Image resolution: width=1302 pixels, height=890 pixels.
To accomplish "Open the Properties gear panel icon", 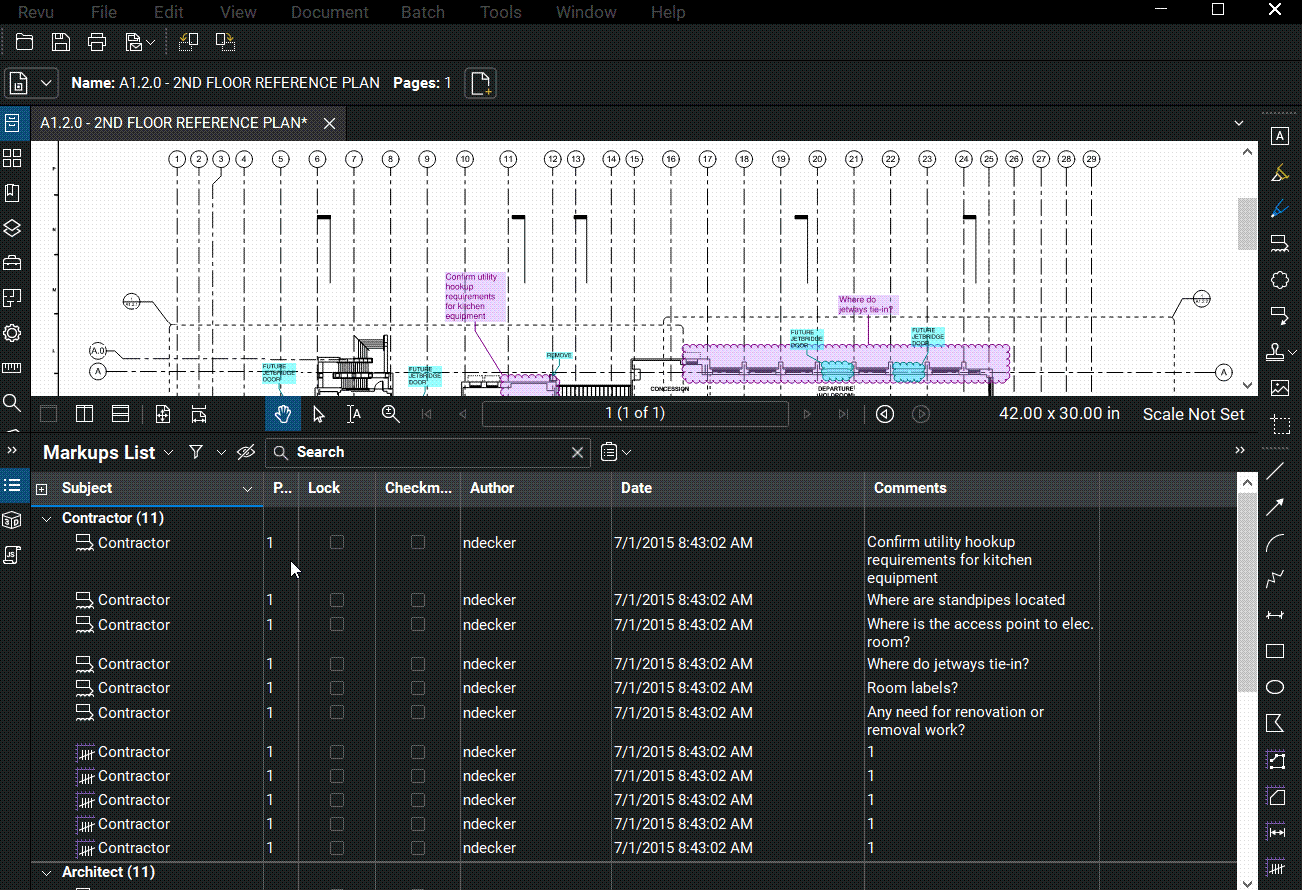I will click(12, 333).
